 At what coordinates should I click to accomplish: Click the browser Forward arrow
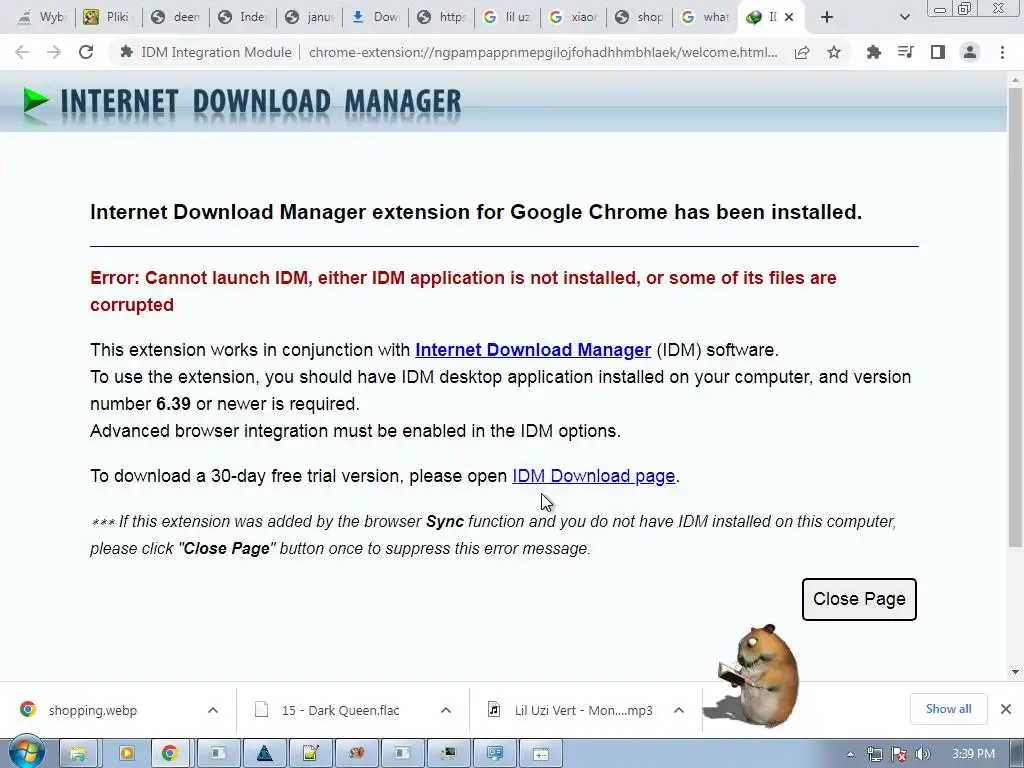(x=54, y=52)
